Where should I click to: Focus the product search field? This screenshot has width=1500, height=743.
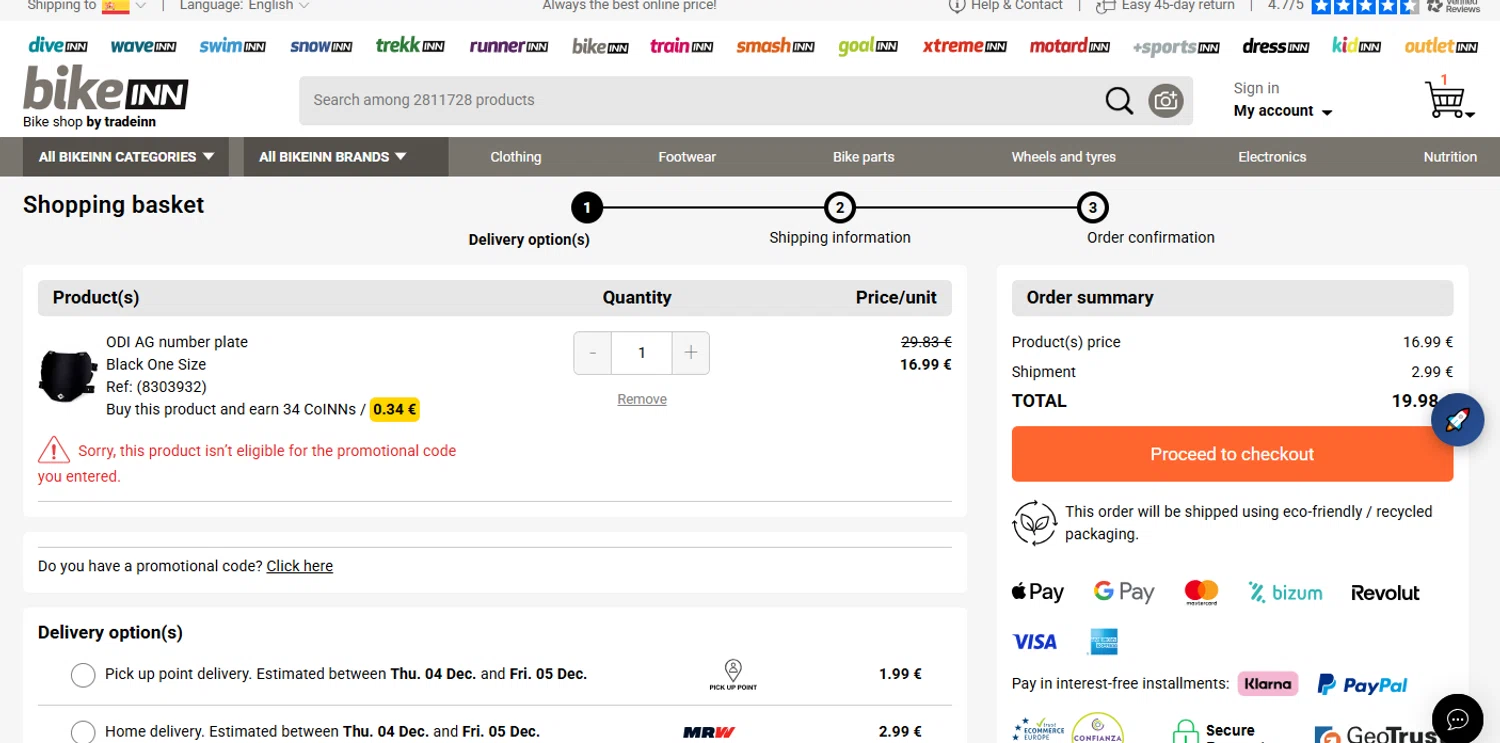tap(700, 100)
